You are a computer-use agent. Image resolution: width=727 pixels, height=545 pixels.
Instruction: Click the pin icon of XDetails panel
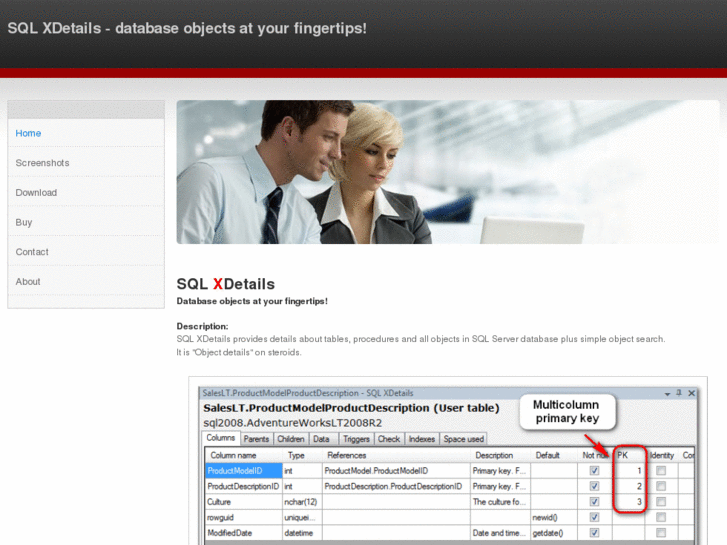[x=679, y=393]
